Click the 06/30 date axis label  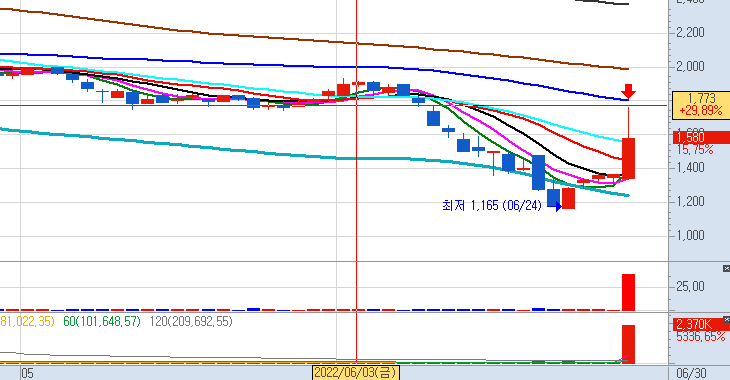(x=691, y=373)
